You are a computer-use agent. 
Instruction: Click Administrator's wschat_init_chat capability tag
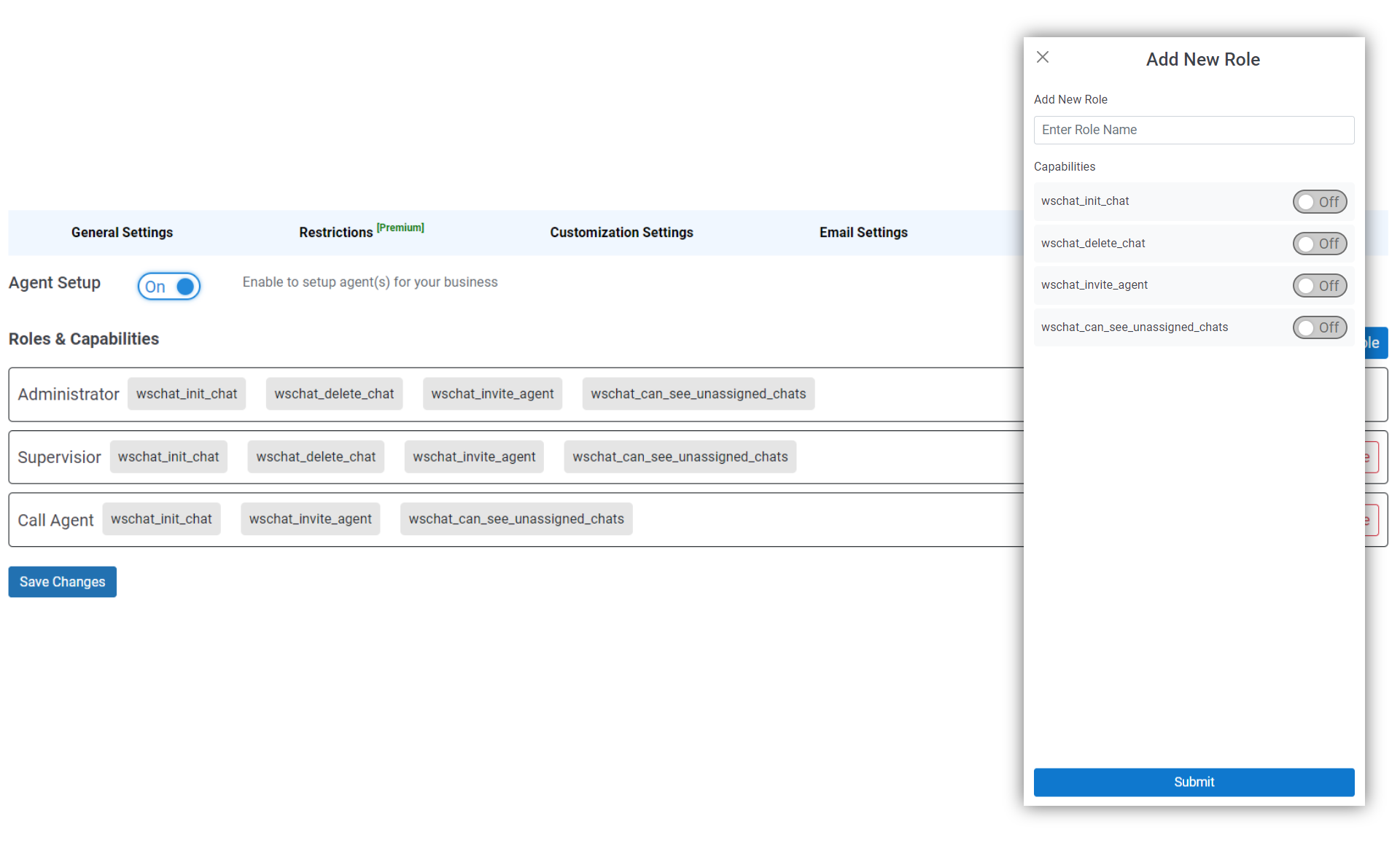point(187,394)
